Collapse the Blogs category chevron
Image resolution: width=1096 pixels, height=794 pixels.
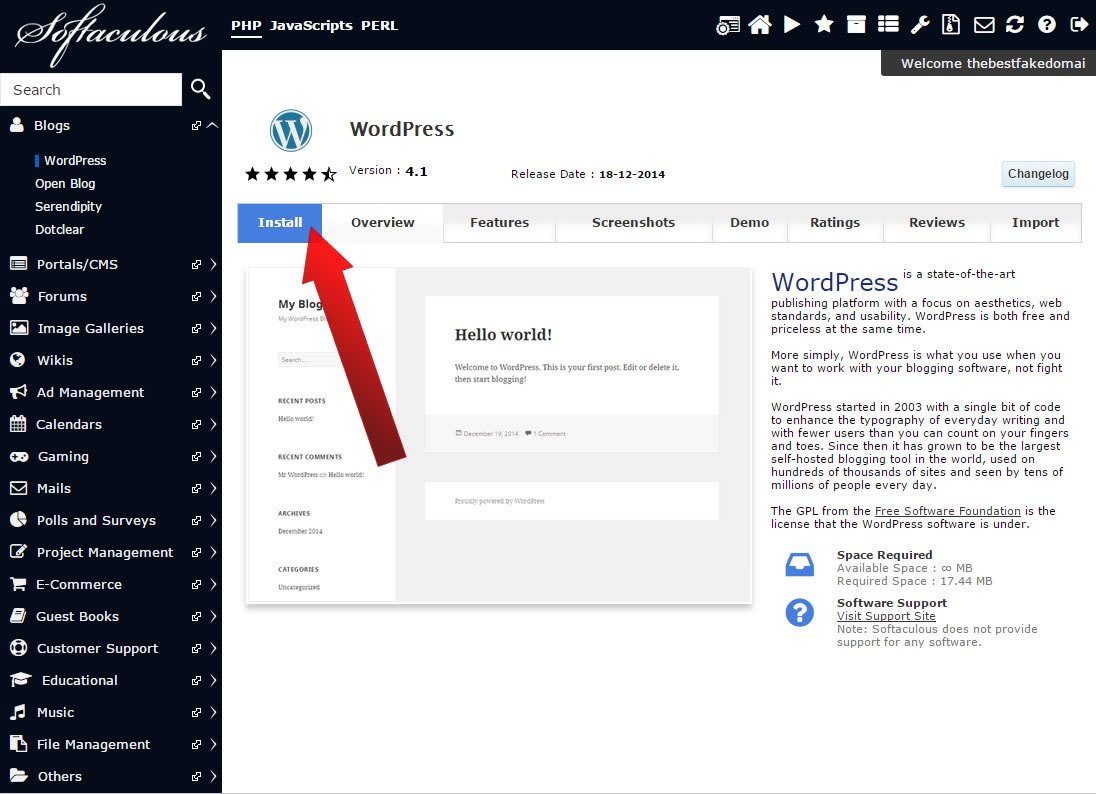point(212,125)
